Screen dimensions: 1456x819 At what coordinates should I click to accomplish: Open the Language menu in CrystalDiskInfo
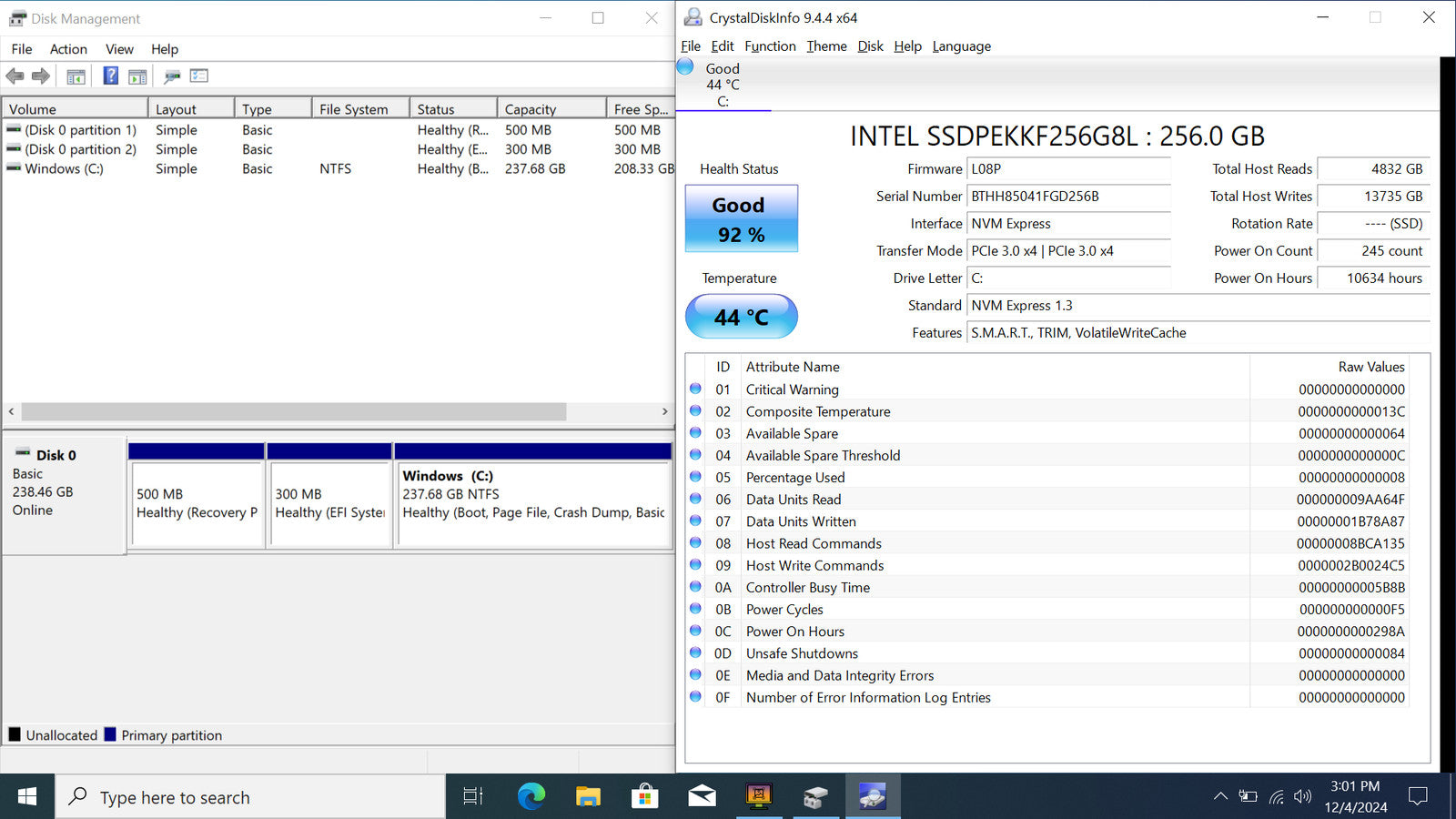(961, 46)
